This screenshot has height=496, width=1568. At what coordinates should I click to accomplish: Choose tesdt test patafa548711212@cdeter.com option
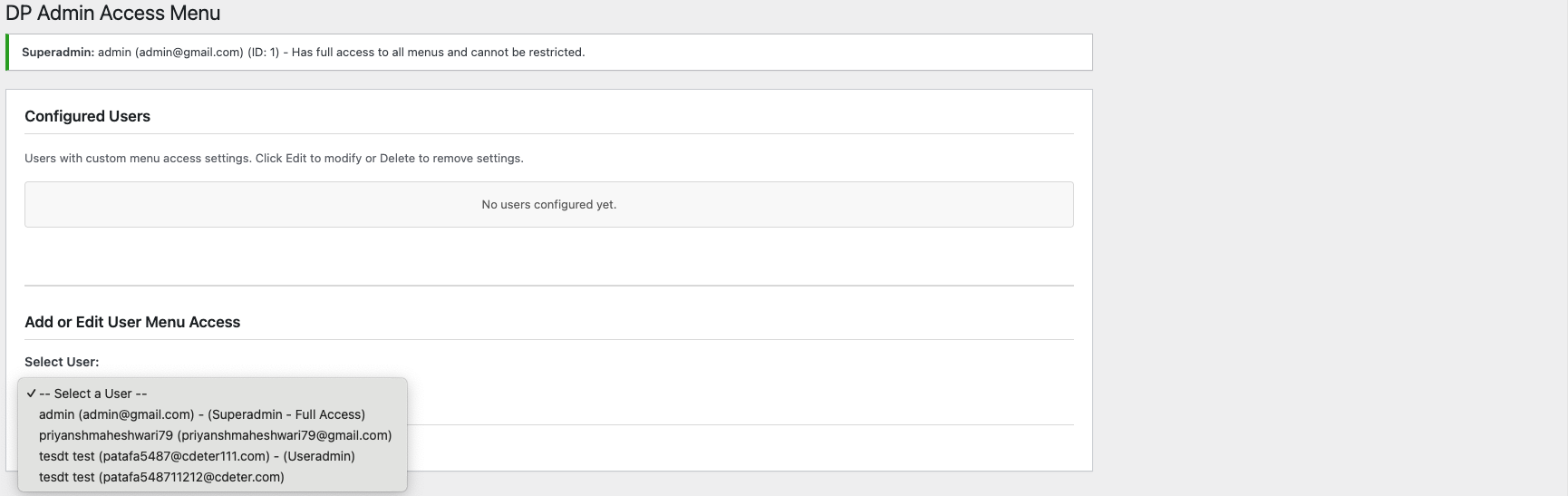[x=161, y=477]
